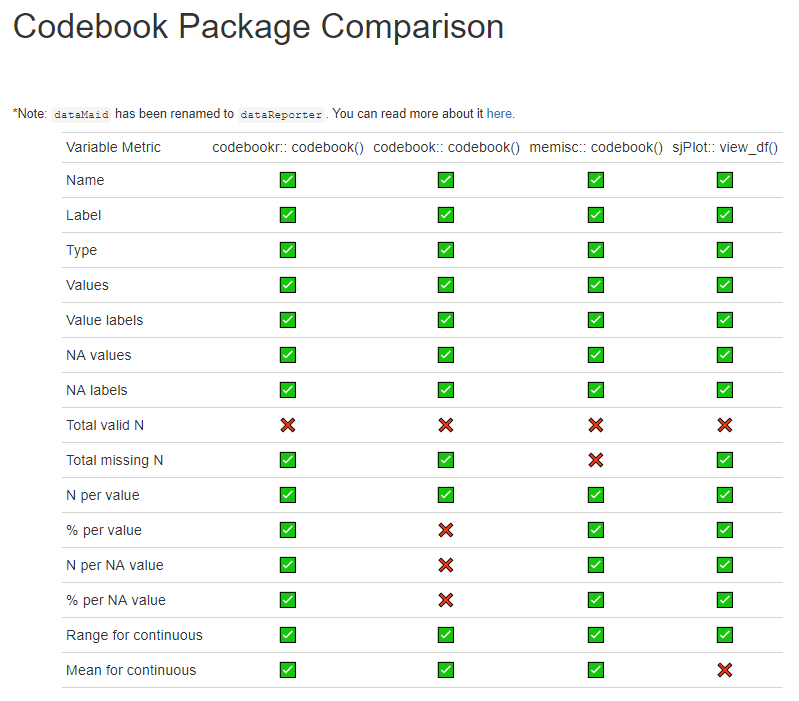Click red X for Total valid N under codebookr

point(288,425)
